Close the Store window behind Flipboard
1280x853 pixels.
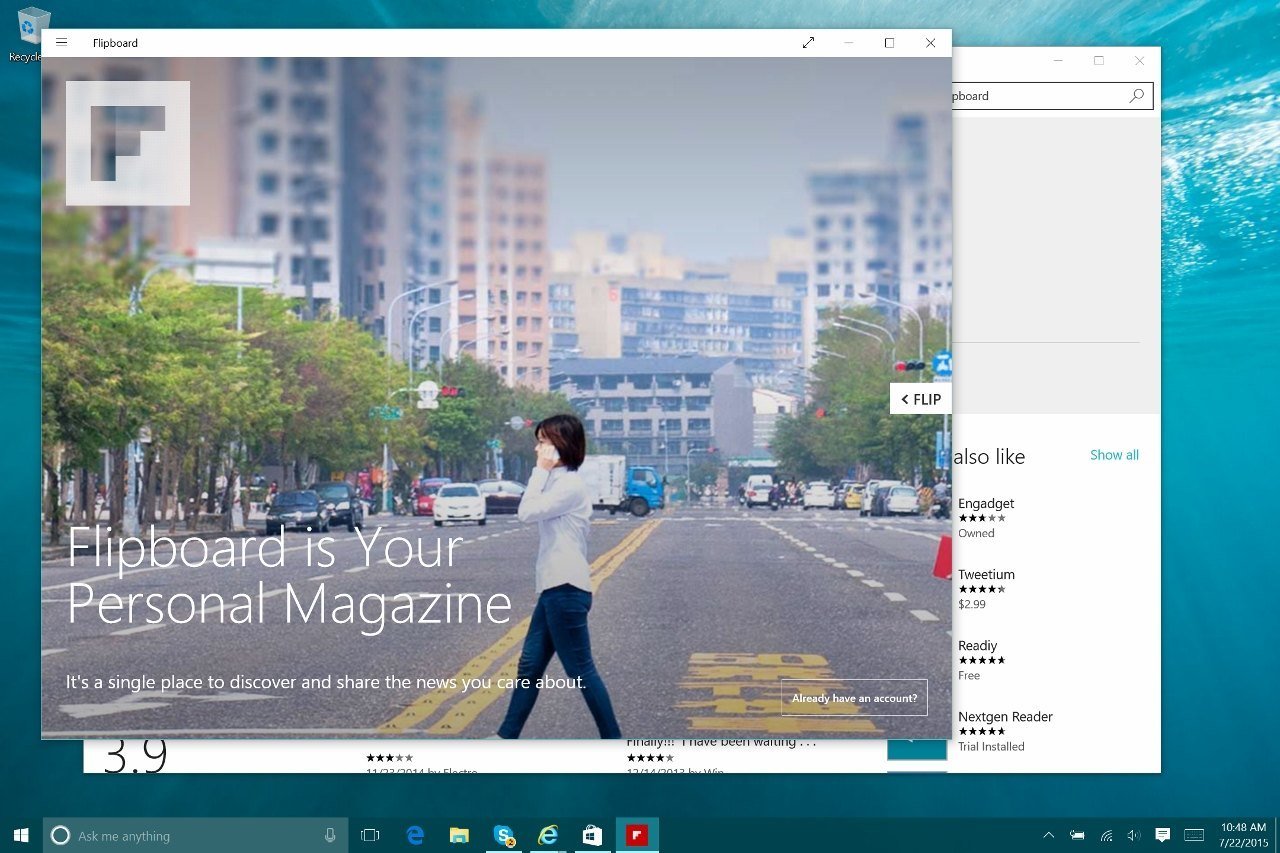pos(1139,61)
